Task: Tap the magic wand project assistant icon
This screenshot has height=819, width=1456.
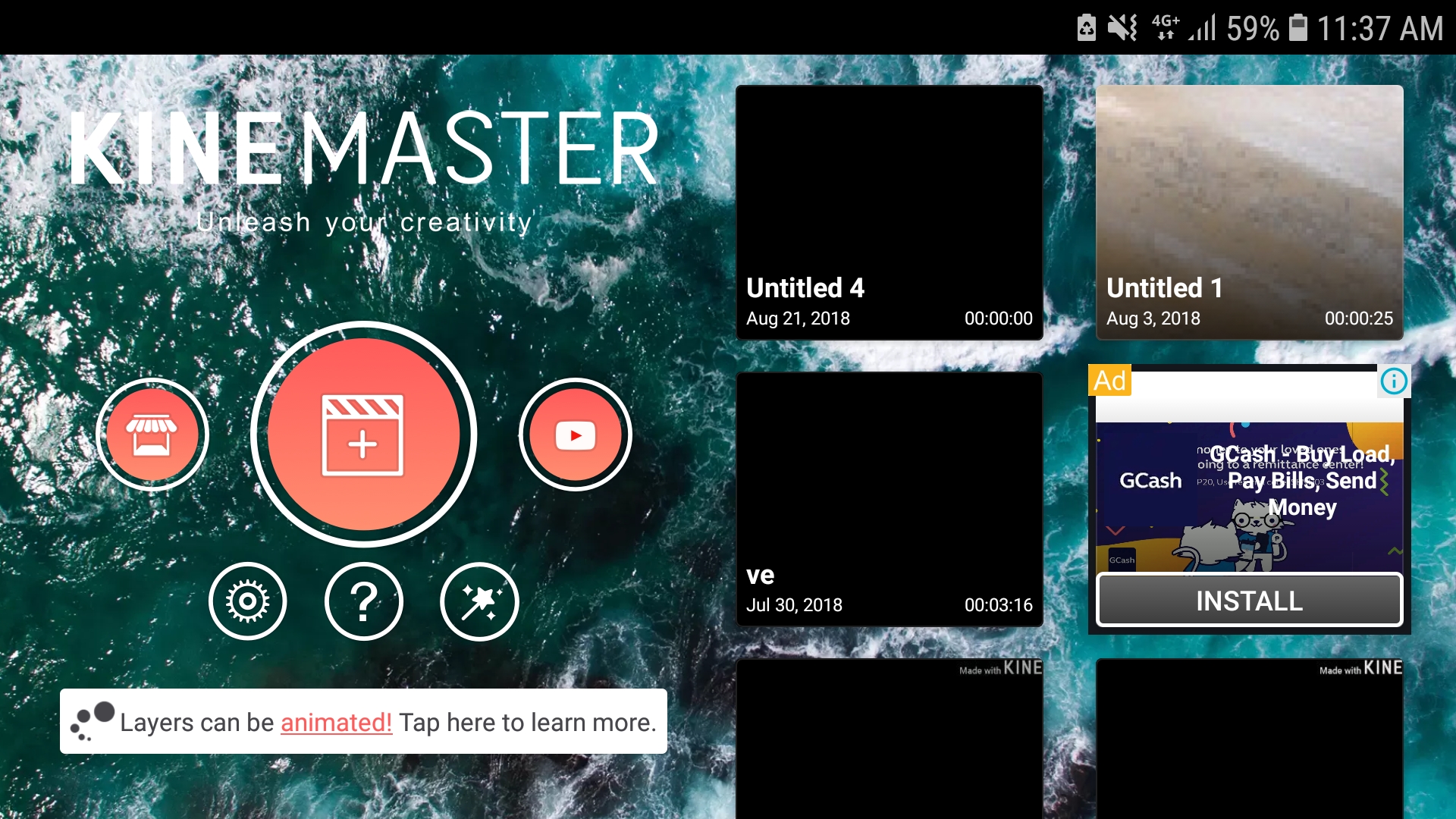Action: (x=479, y=601)
